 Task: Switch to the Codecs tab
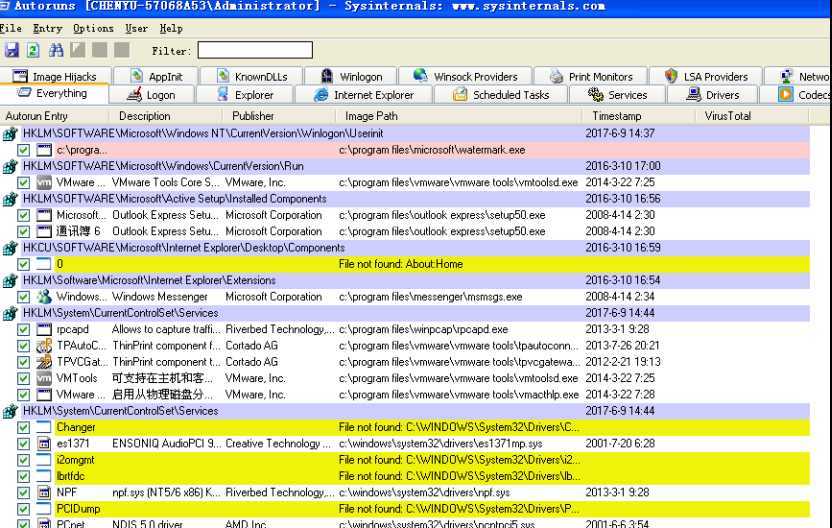796,95
